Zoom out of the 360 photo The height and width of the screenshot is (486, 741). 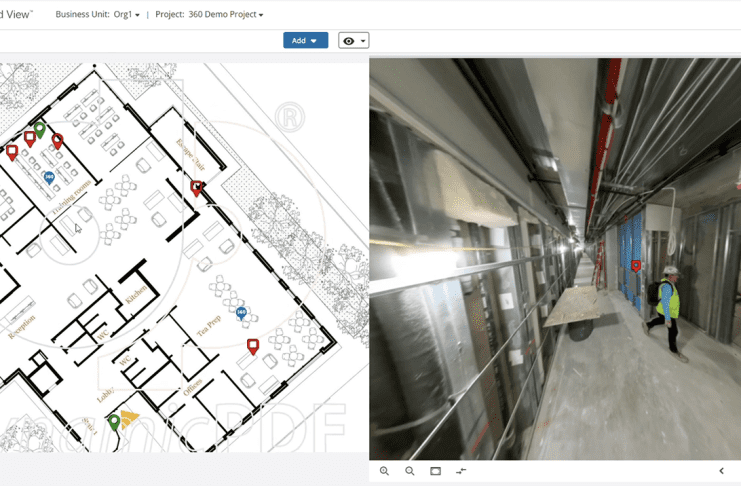point(410,471)
